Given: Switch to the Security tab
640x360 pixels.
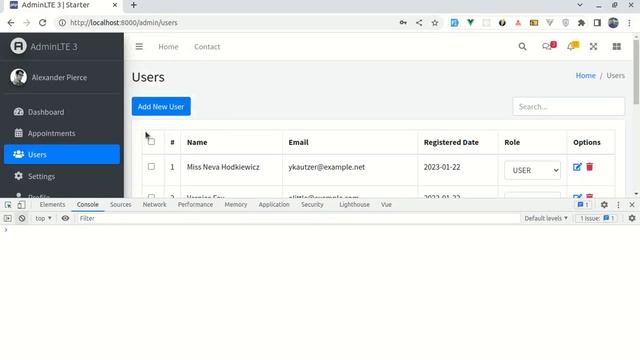Looking at the screenshot, I should [312, 204].
